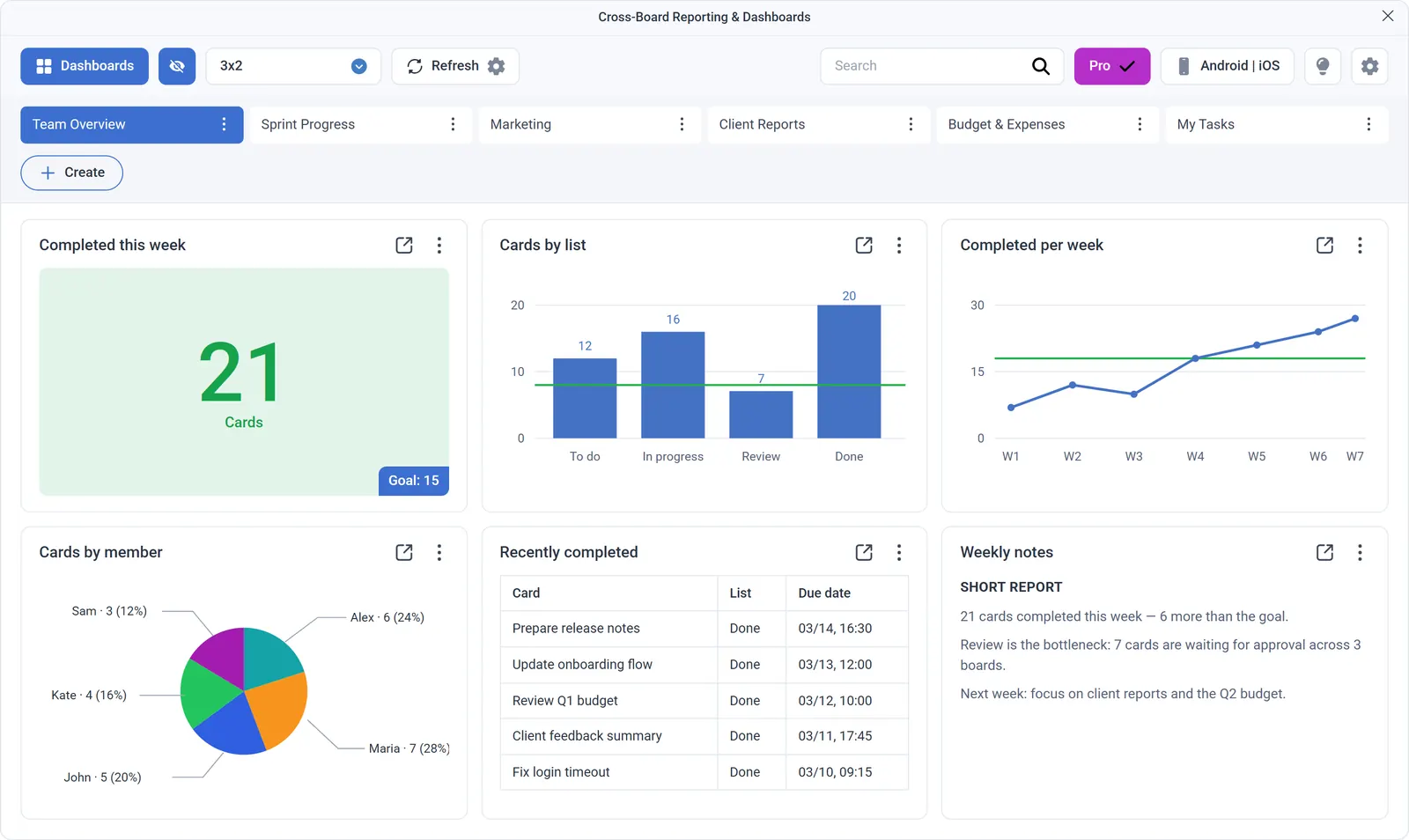Image resolution: width=1409 pixels, height=840 pixels.
Task: Open the Client Reports tab options menu
Action: (x=911, y=124)
